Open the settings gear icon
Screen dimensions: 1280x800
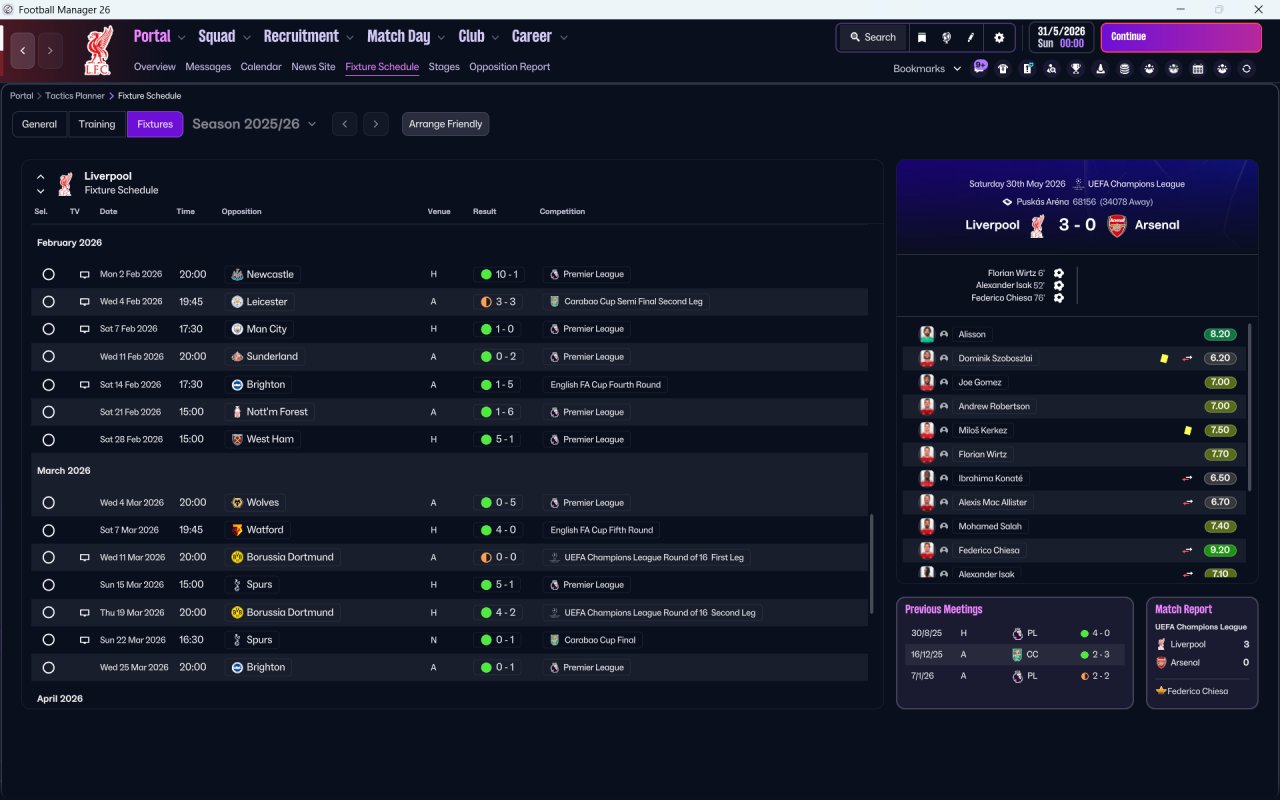pos(999,37)
